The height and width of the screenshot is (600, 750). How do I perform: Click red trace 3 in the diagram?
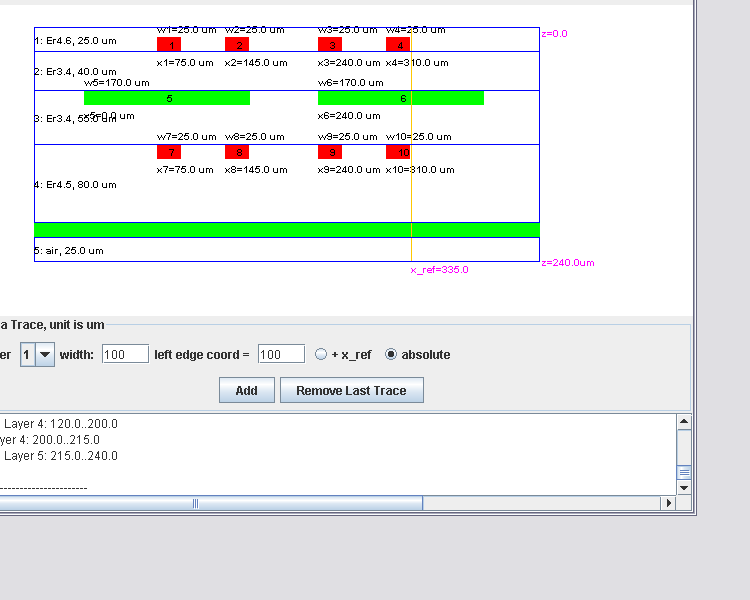tap(330, 45)
